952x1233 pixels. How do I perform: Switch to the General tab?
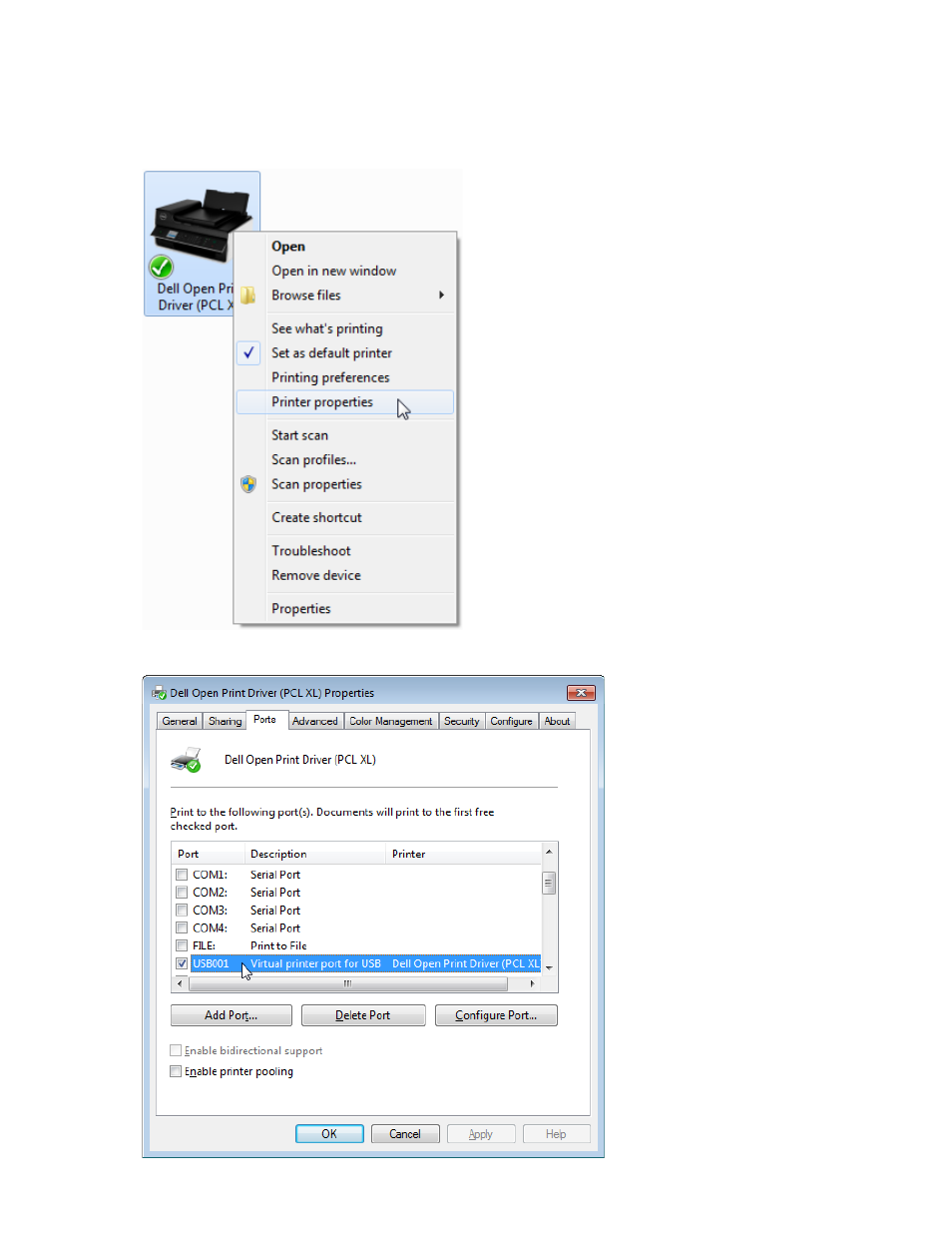click(180, 721)
